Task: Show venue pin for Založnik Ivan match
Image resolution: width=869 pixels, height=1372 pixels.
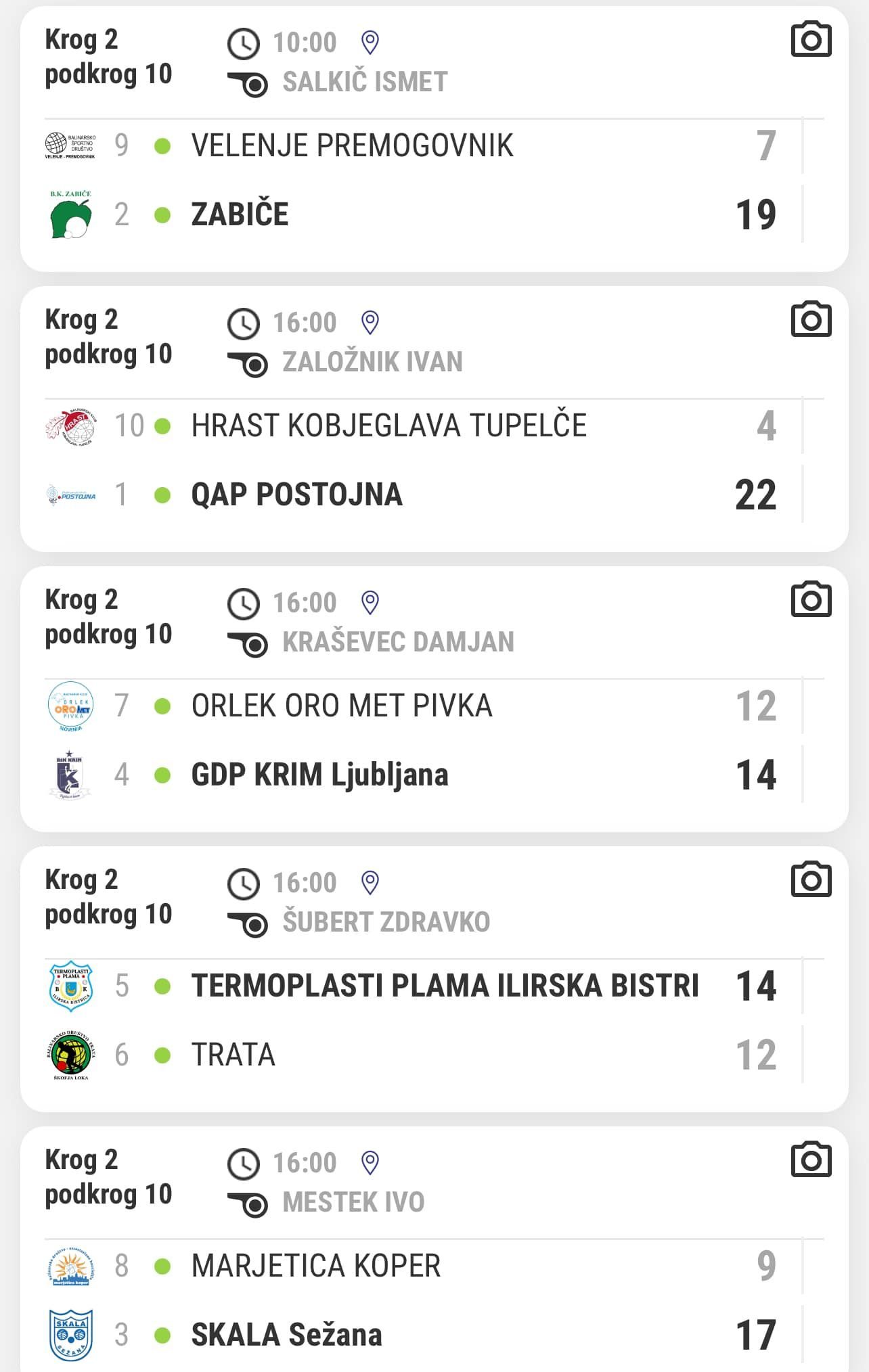Action: pos(370,323)
